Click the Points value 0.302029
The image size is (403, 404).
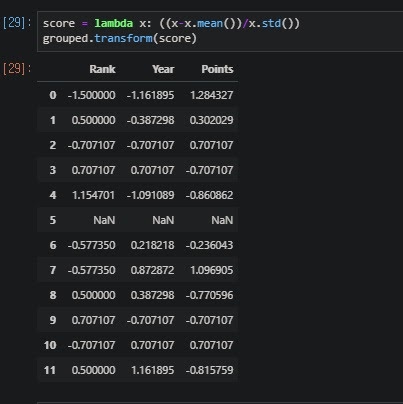tap(212, 120)
